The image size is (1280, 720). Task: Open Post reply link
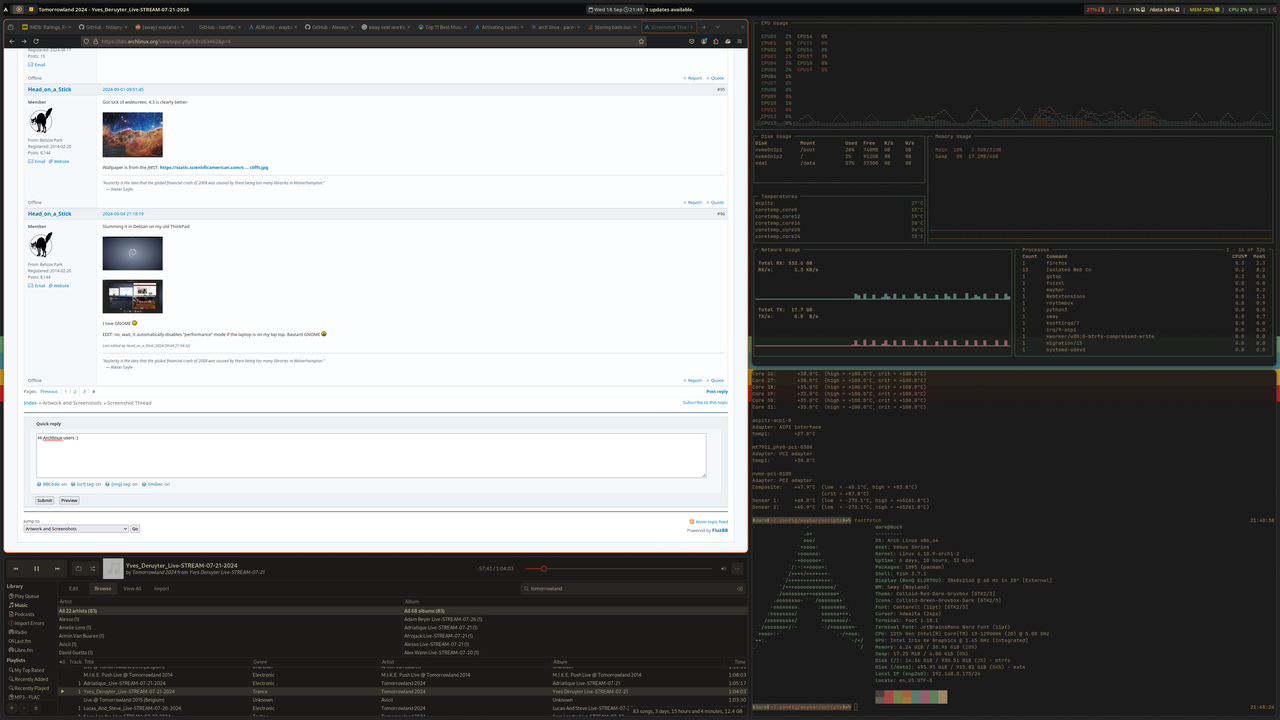[717, 391]
